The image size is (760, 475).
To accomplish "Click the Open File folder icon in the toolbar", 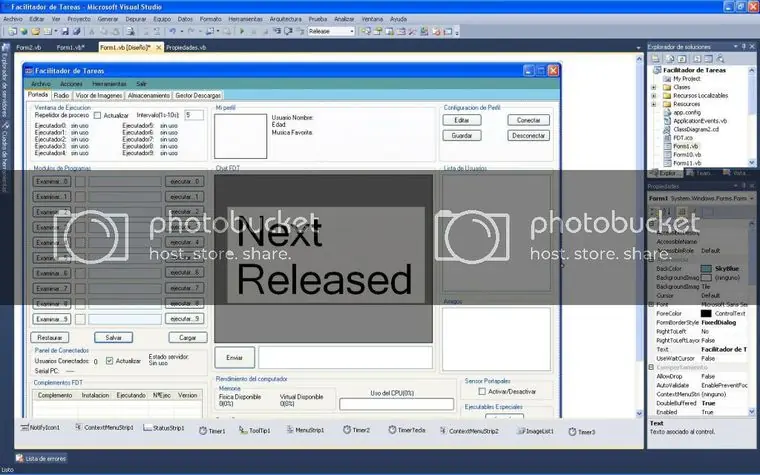I will coord(35,32).
